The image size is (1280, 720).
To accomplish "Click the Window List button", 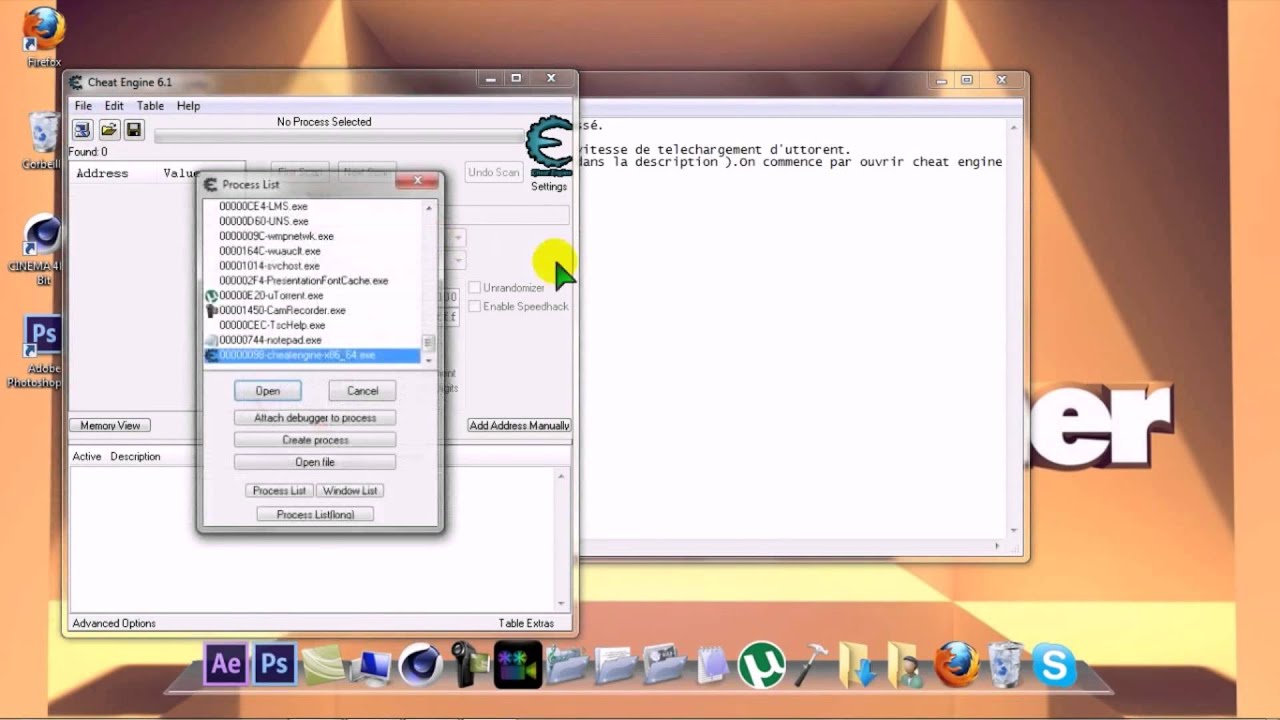I will [x=350, y=491].
